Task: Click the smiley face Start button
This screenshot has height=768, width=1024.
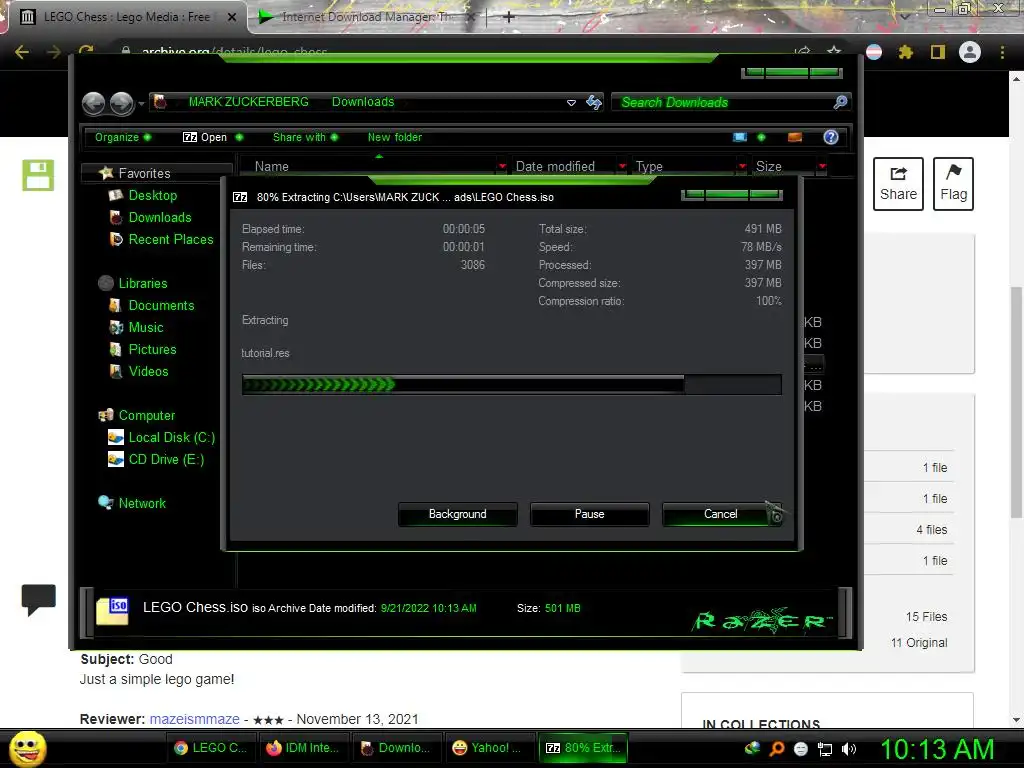Action: [x=27, y=748]
